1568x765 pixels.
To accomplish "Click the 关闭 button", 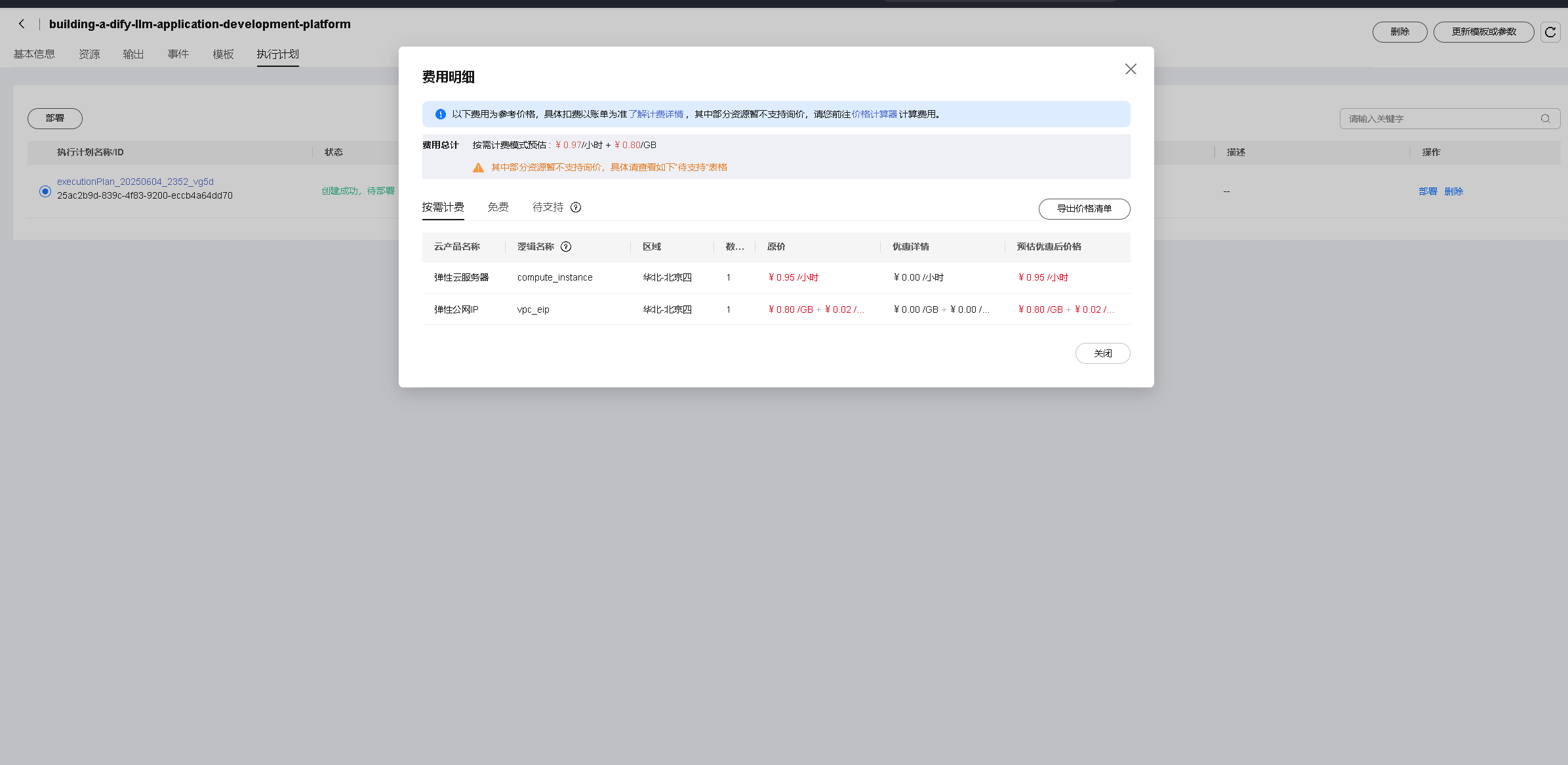I will (x=1102, y=353).
